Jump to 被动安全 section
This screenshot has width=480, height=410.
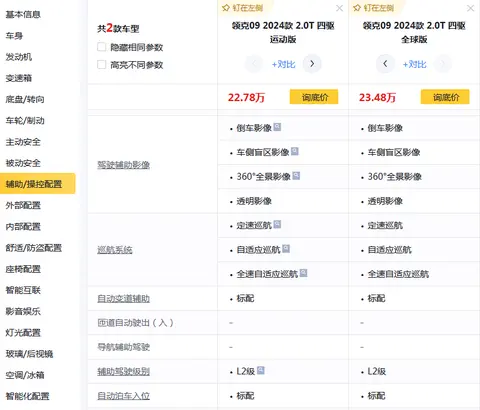pyautogui.click(x=23, y=163)
